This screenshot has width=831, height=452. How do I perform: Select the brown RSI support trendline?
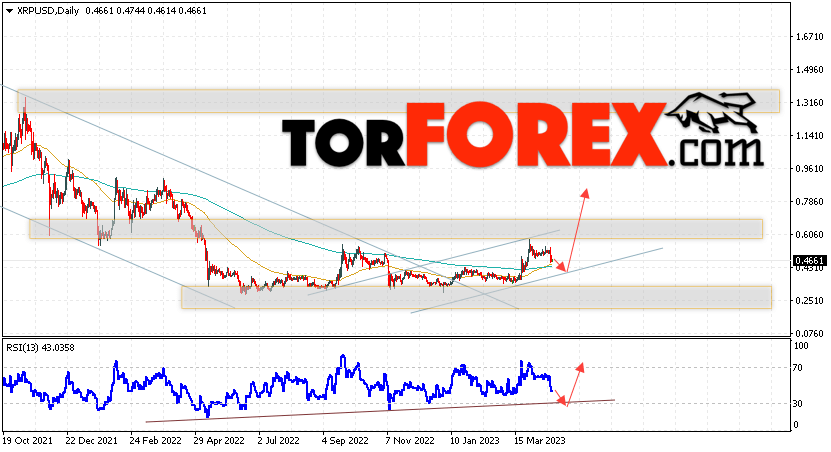click(x=380, y=411)
